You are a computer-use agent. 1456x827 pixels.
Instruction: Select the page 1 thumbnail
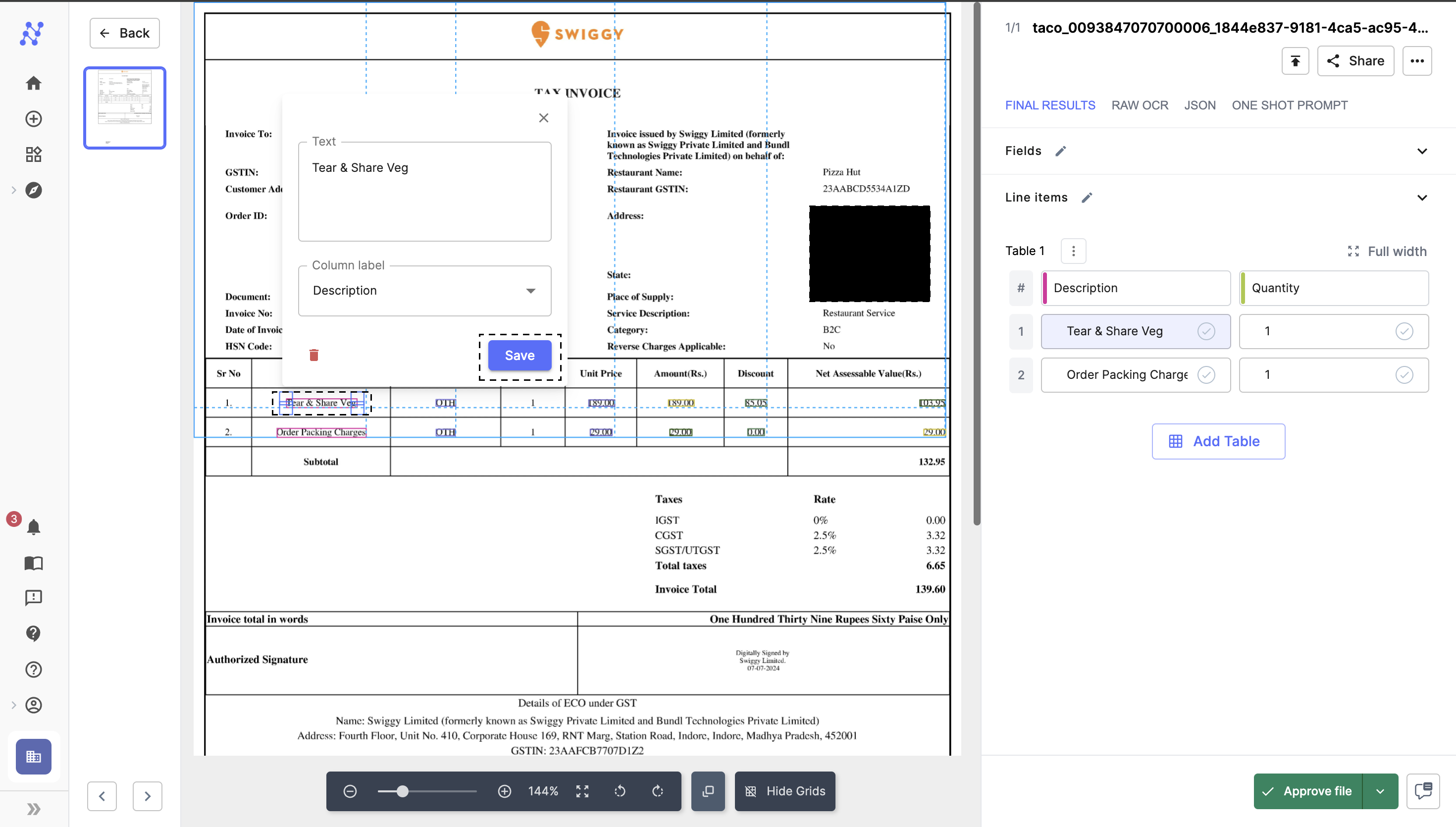pyautogui.click(x=124, y=108)
